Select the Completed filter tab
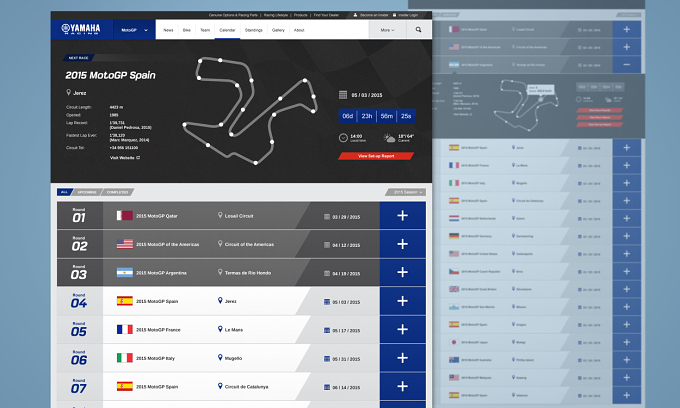680x408 pixels. click(x=118, y=192)
